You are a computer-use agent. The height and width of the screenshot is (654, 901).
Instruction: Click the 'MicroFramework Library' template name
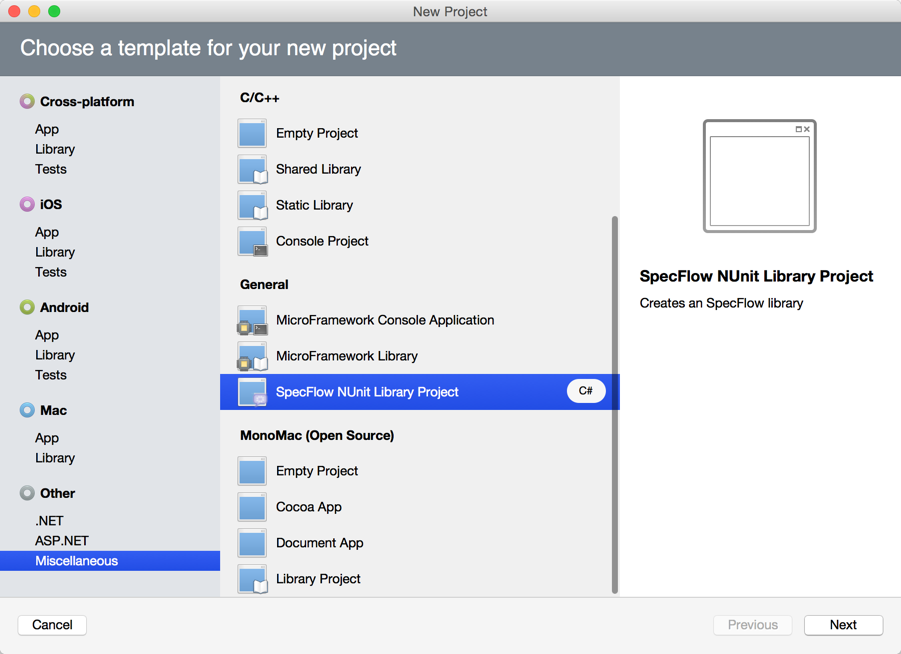click(x=346, y=356)
